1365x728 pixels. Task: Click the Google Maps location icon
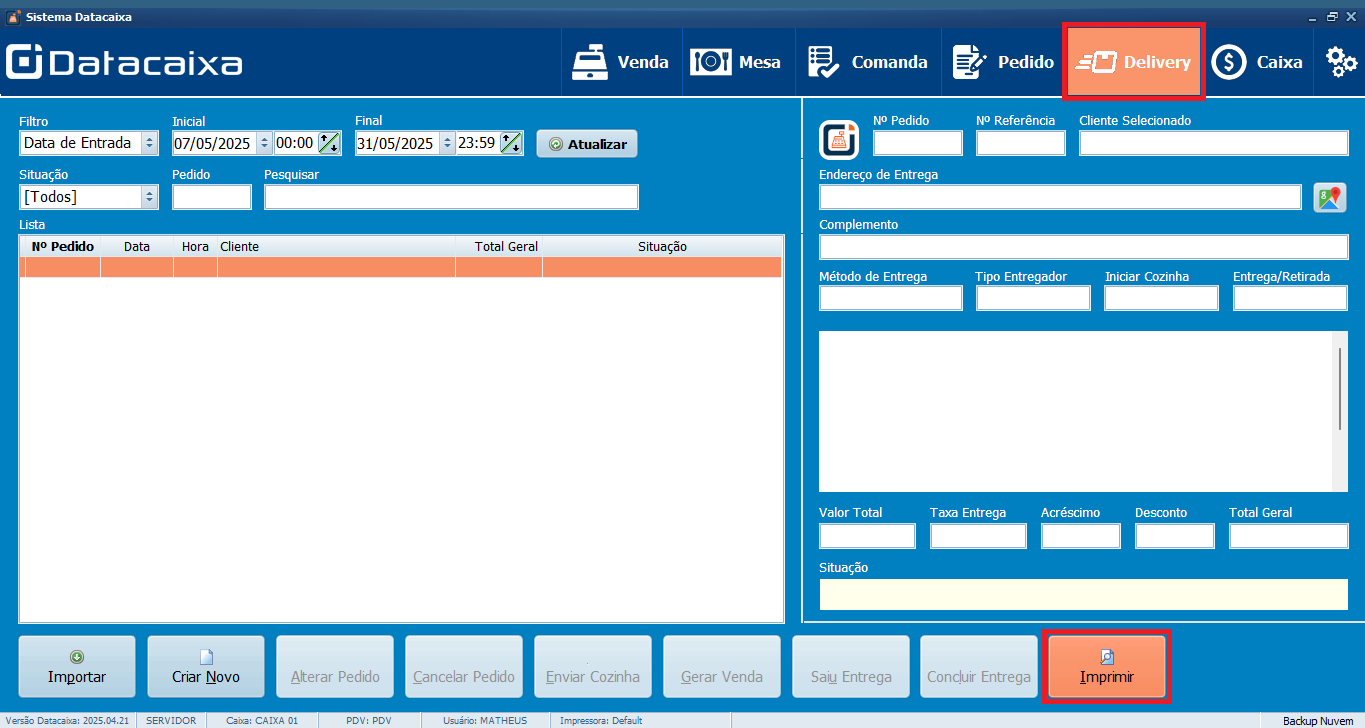coord(1329,197)
